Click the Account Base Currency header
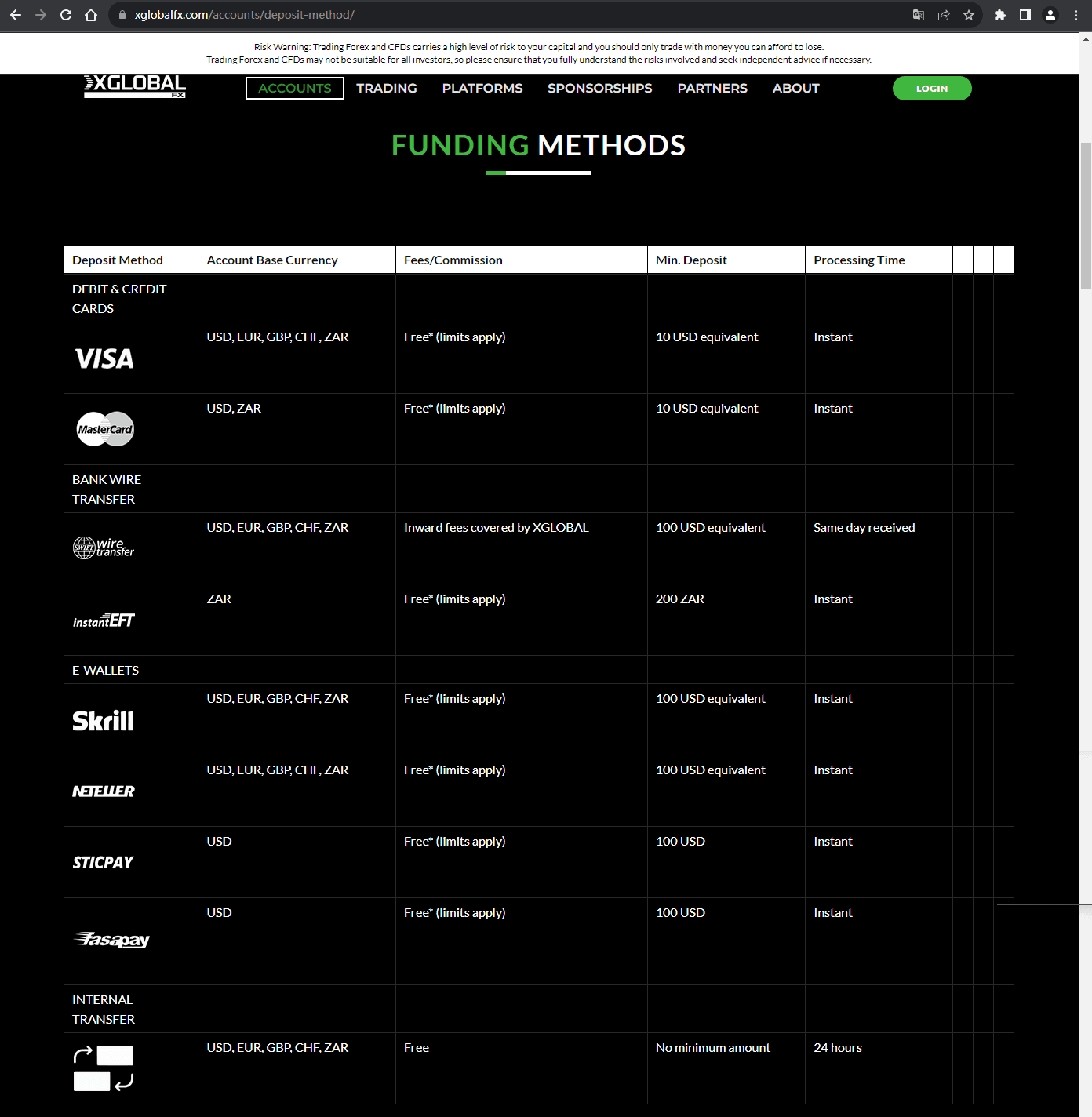Screen dimensions: 1092x1117 [x=297, y=260]
